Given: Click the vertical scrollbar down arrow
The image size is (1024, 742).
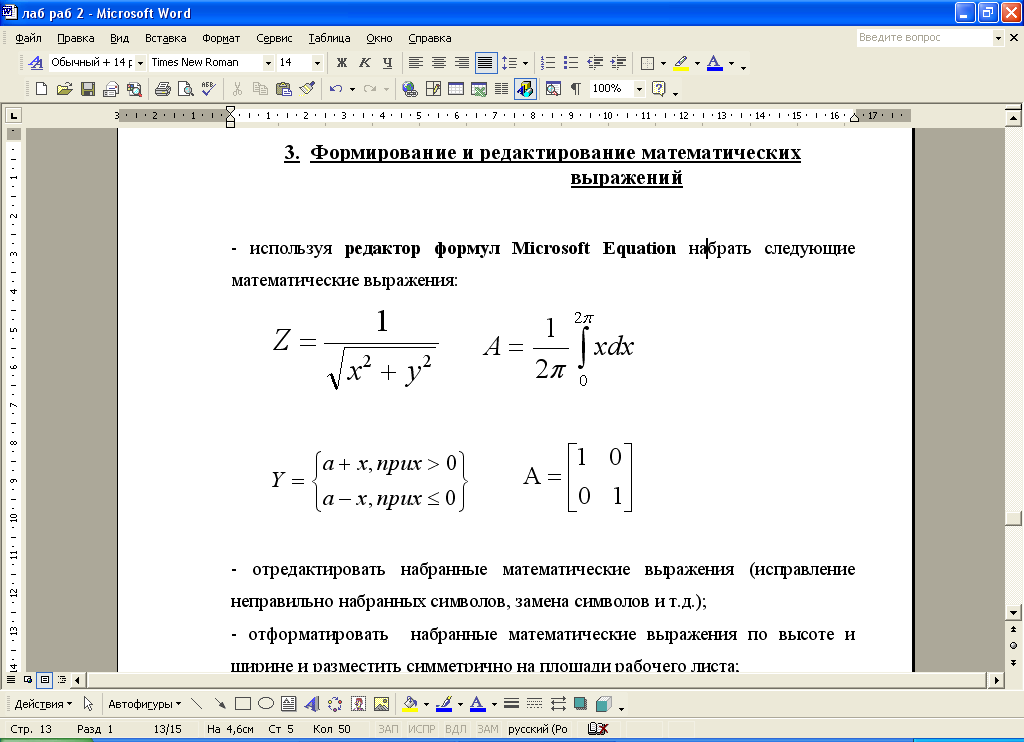Looking at the screenshot, I should pos(1014,613).
